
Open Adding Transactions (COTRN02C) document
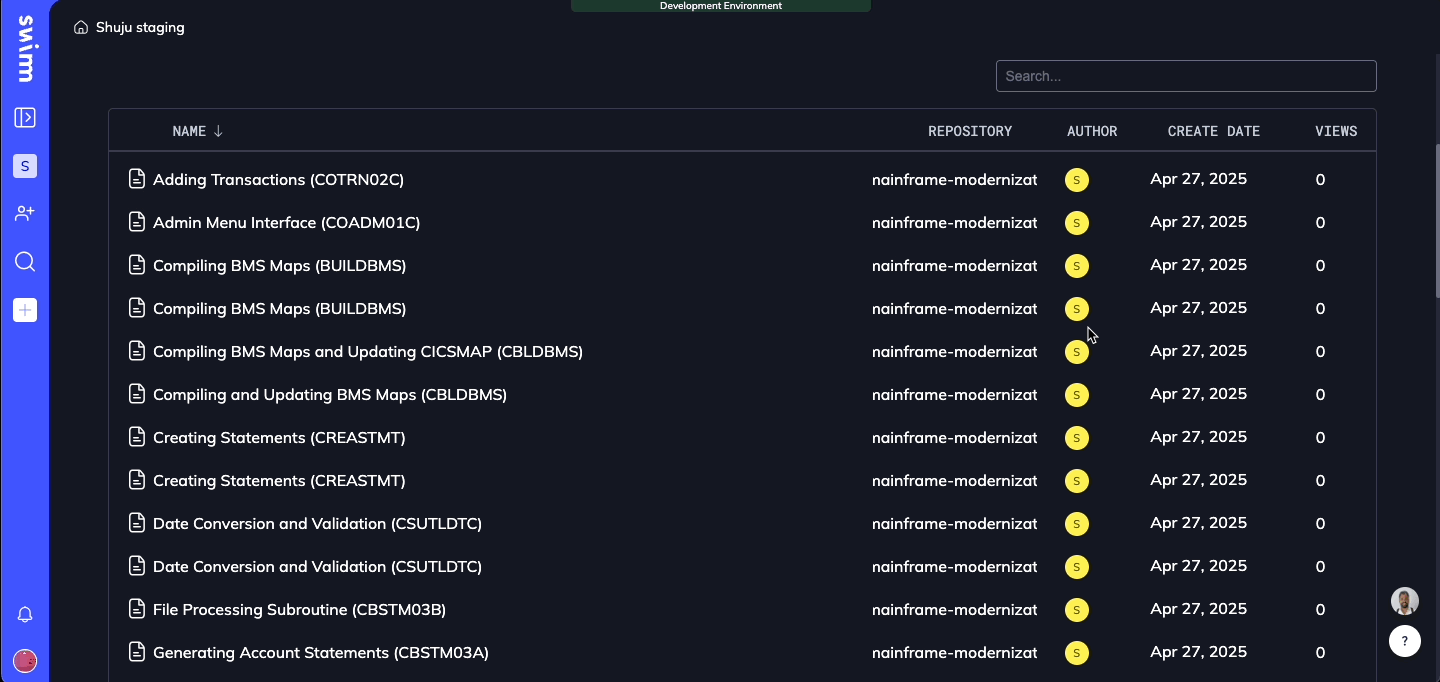click(x=278, y=180)
